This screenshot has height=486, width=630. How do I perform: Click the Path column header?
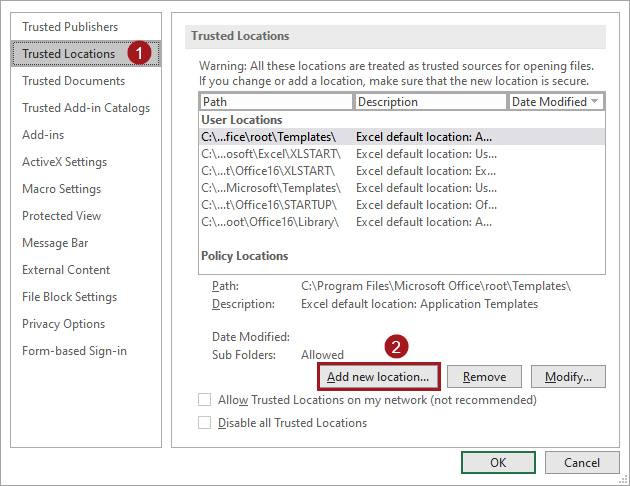click(276, 102)
